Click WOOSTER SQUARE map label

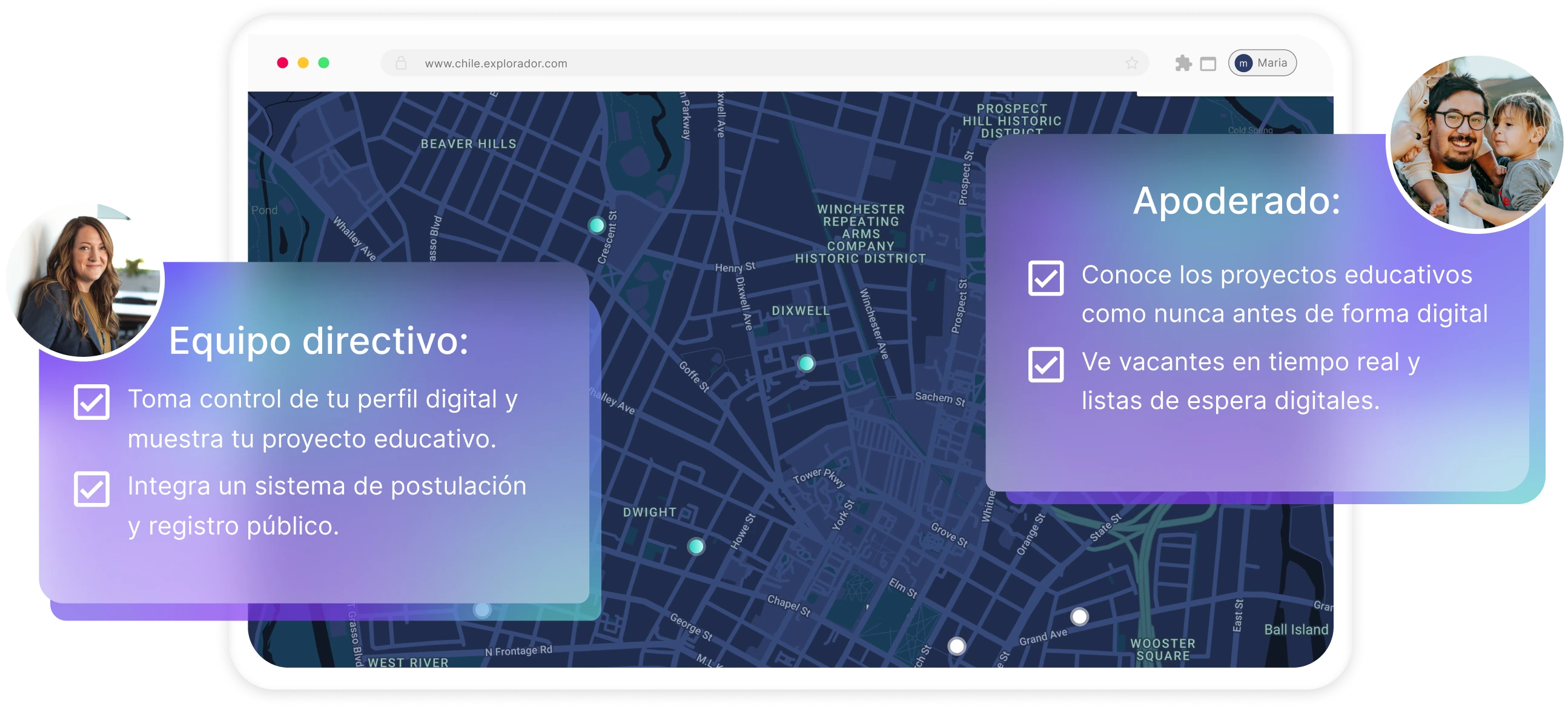tap(1163, 649)
